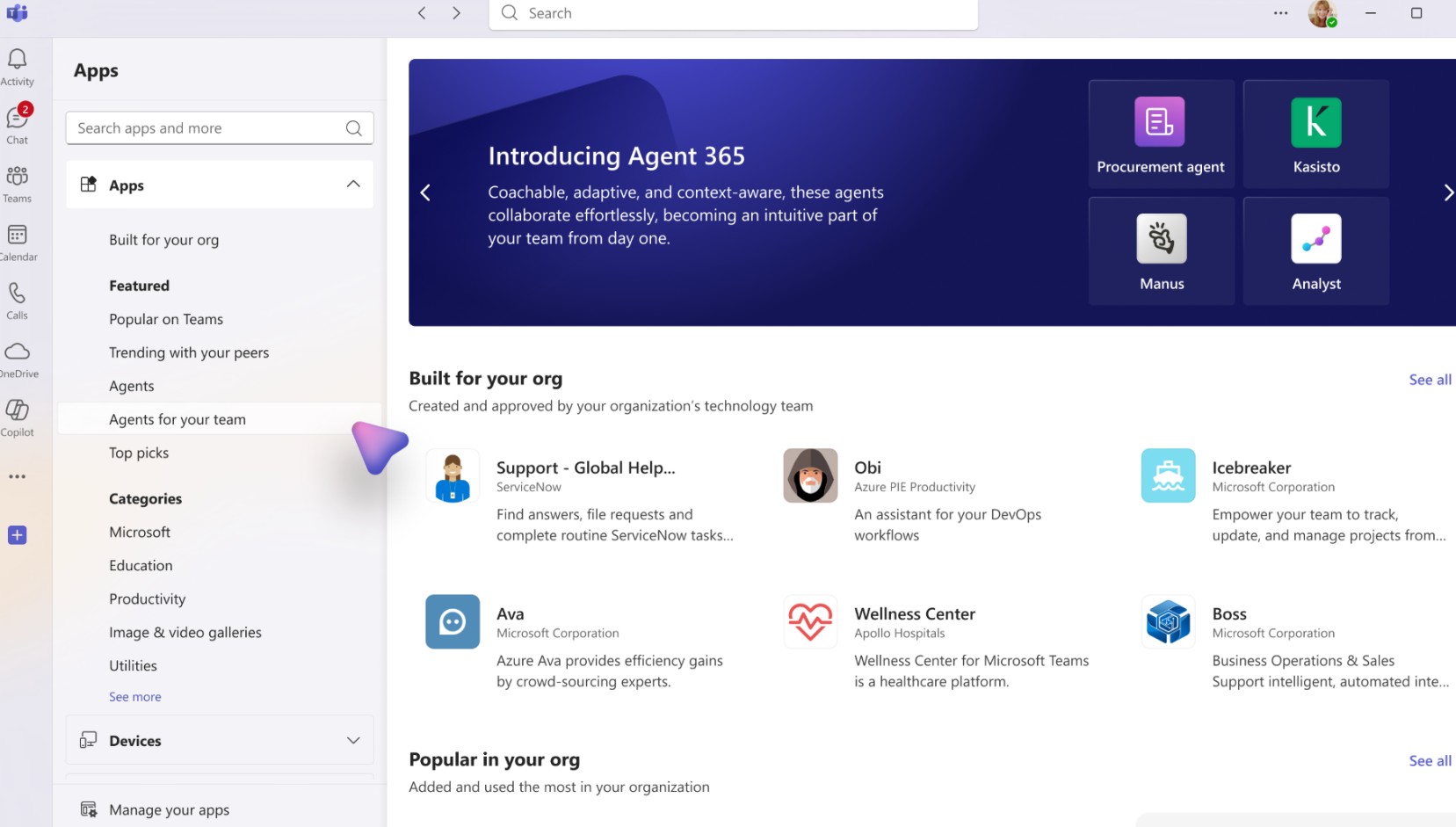Show next banner with right arrow
1456x827 pixels.
click(x=1447, y=192)
